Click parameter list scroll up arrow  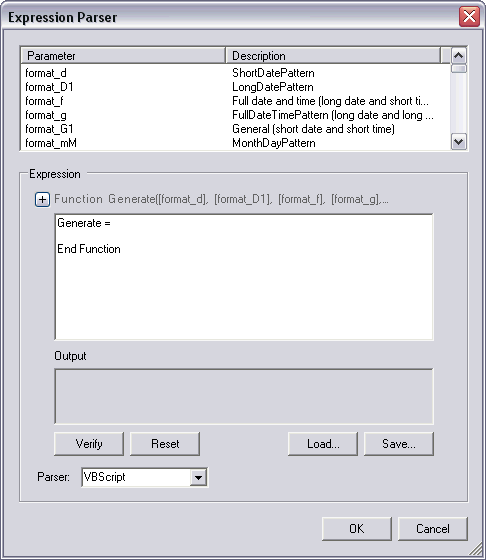pyautogui.click(x=459, y=55)
